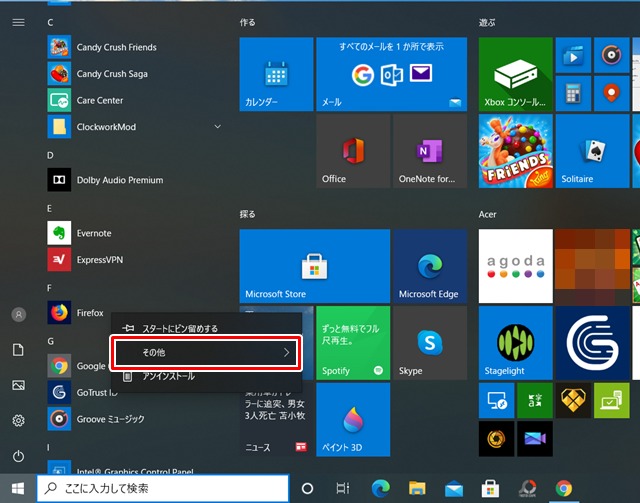
Task: Open the GoTrust large tile
Action: [592, 343]
